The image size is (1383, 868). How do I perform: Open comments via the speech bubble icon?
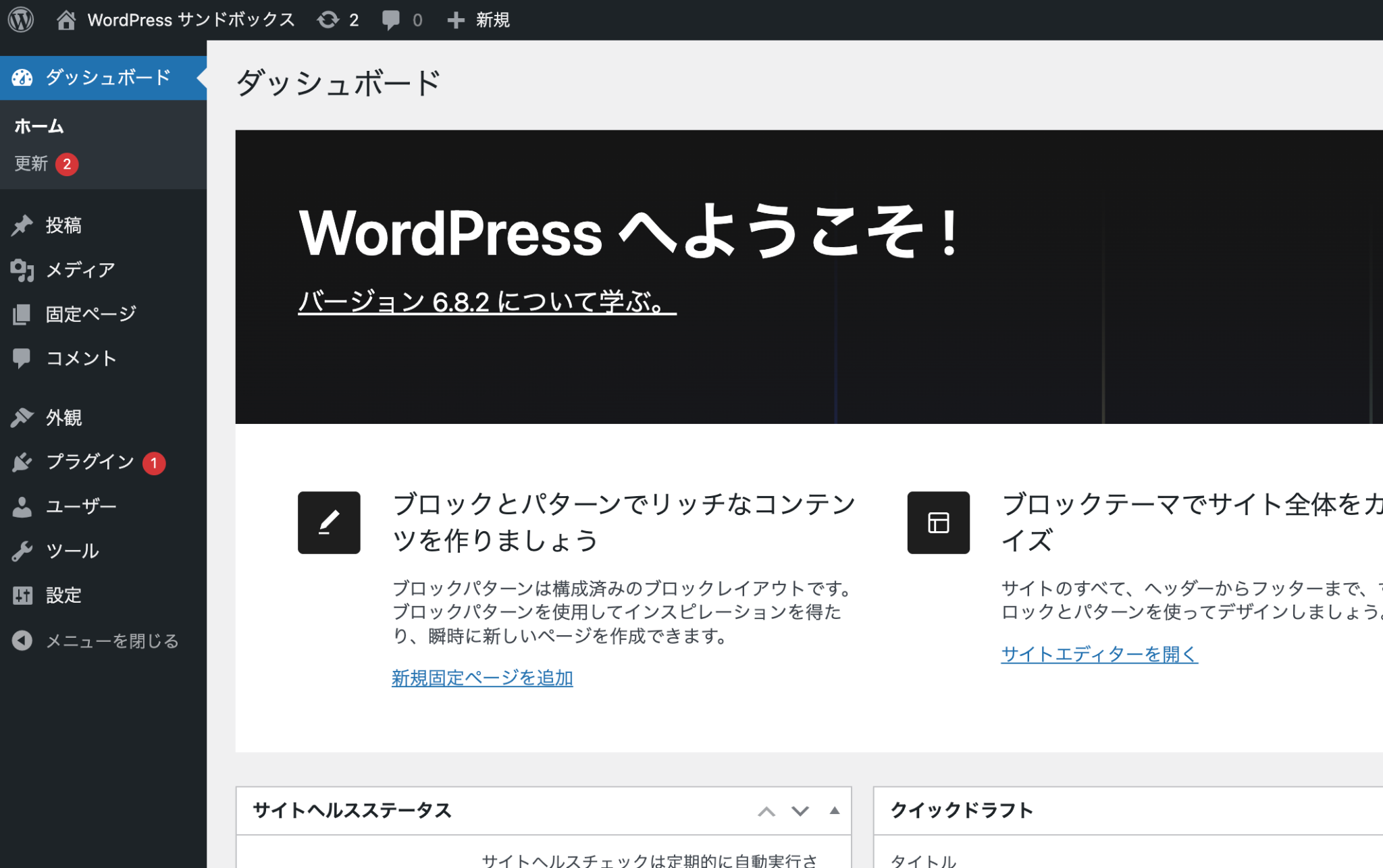tap(392, 20)
